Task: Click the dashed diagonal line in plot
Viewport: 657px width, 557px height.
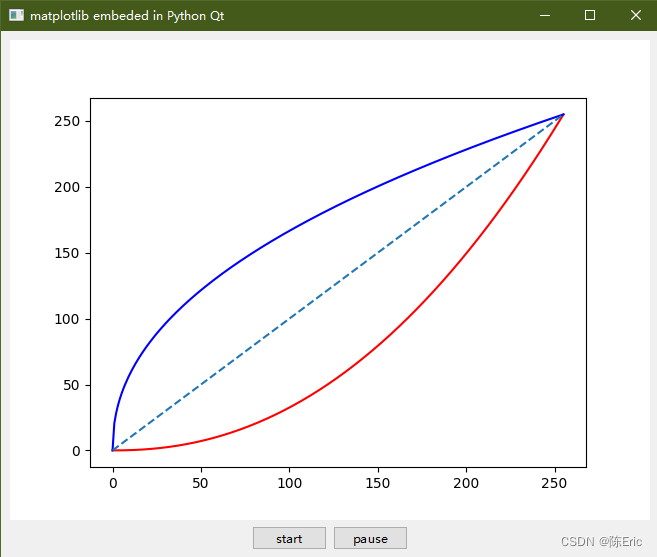Action: (x=338, y=282)
